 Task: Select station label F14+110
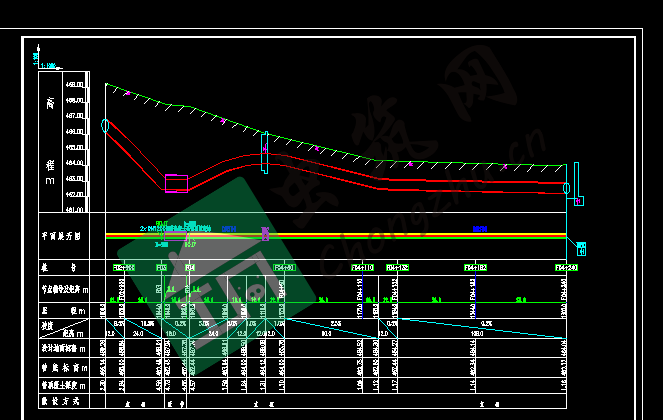pyautogui.click(x=362, y=268)
